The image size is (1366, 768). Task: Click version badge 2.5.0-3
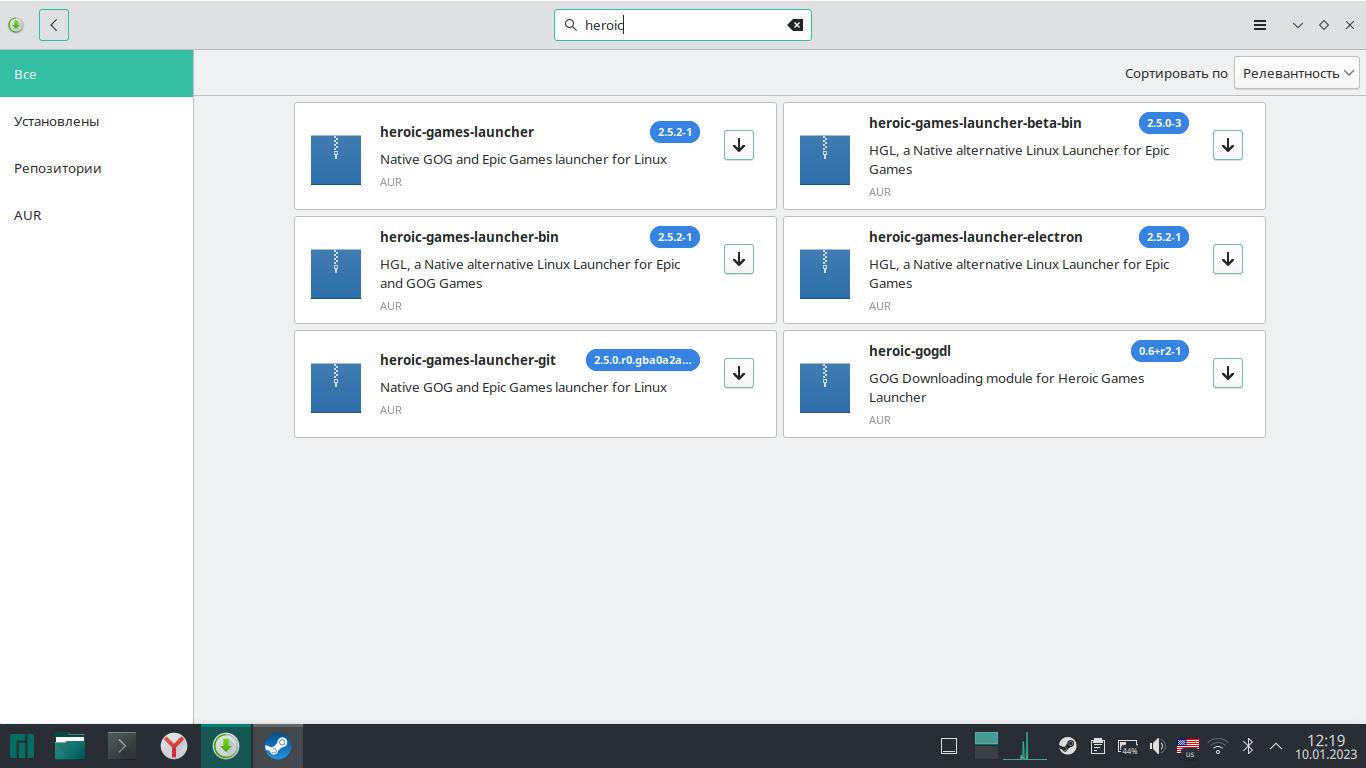1164,123
